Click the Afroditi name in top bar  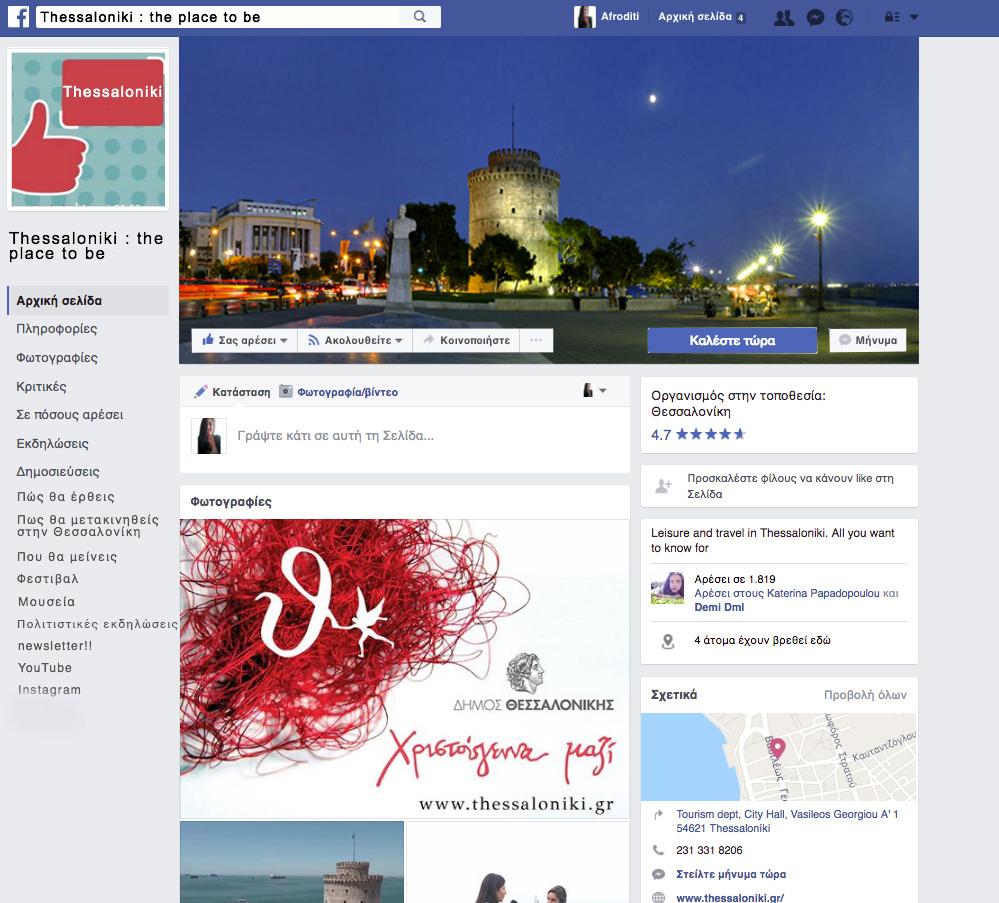coord(620,17)
